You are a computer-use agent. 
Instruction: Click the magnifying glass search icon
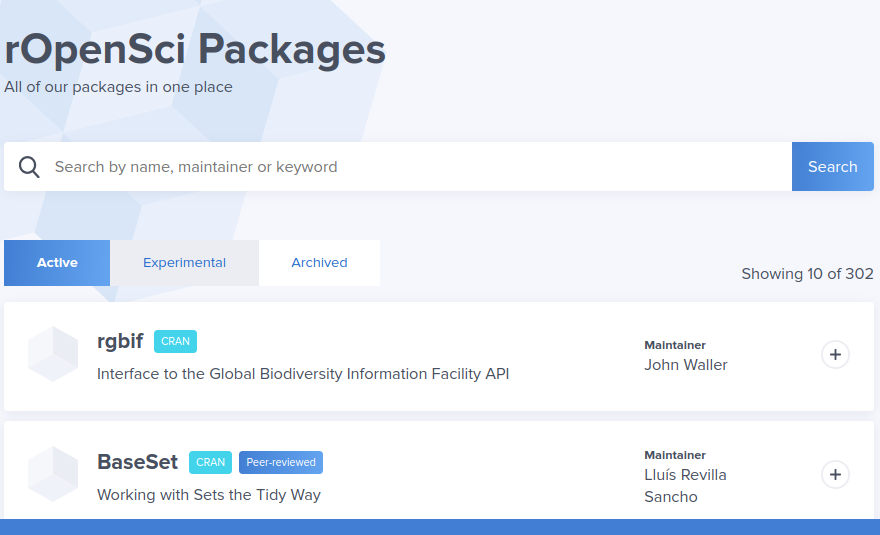pyautogui.click(x=29, y=167)
